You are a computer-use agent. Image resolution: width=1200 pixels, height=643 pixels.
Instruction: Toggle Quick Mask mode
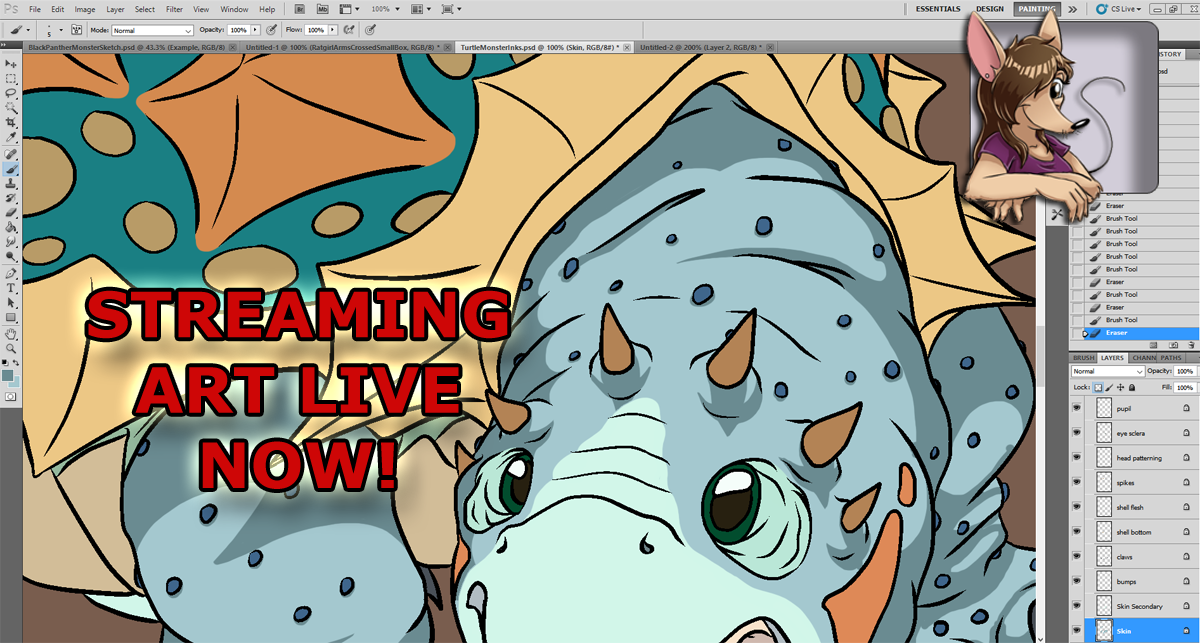[x=11, y=397]
